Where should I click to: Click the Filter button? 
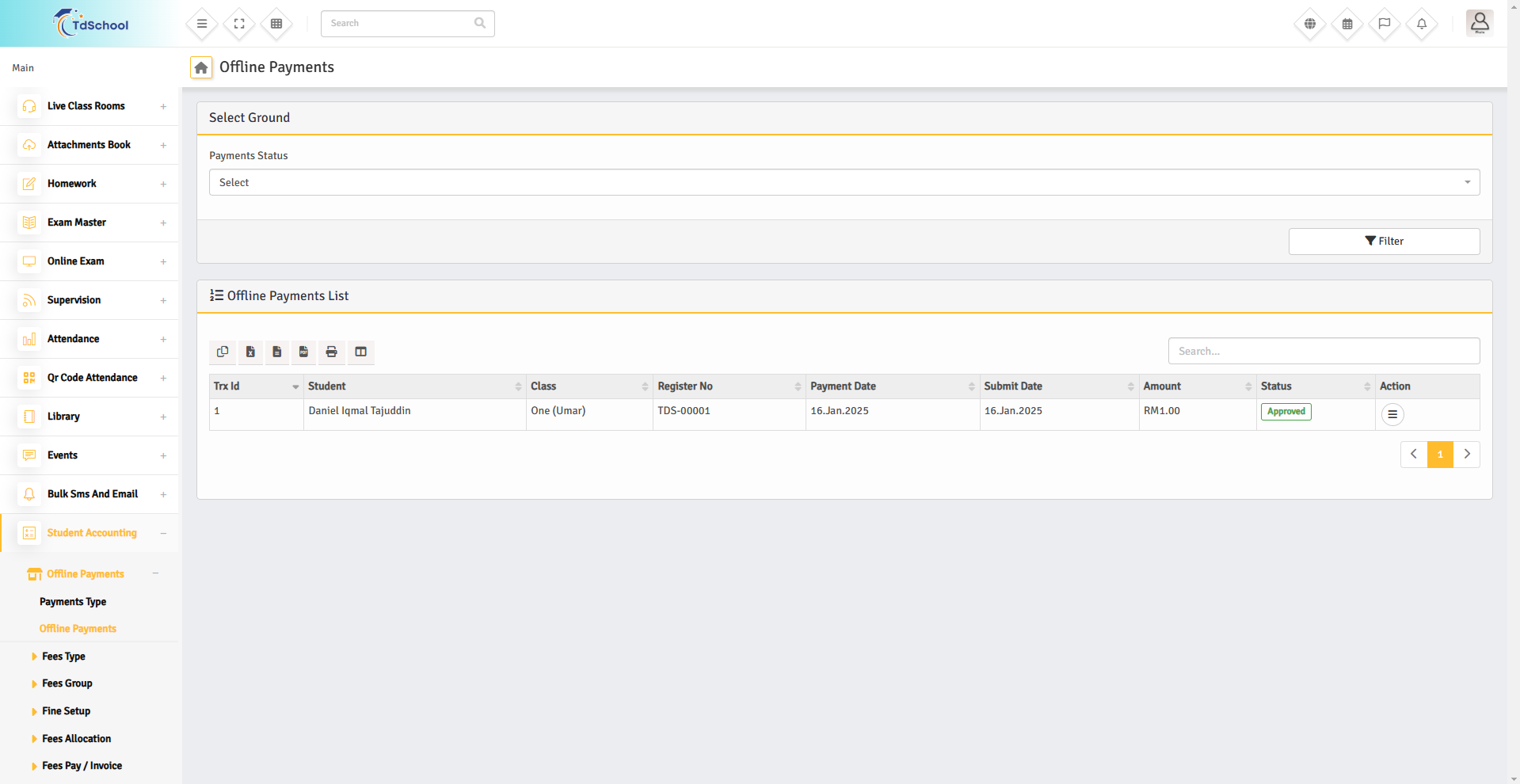pos(1383,242)
